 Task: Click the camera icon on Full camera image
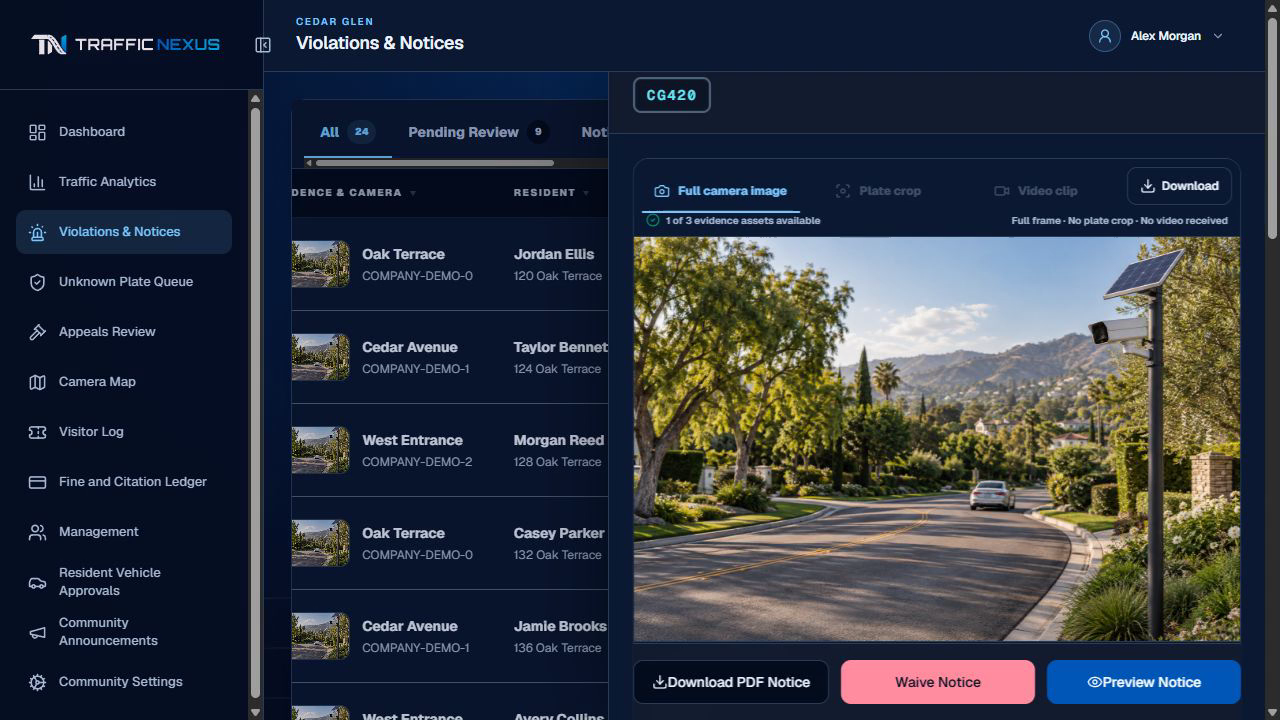(661, 191)
